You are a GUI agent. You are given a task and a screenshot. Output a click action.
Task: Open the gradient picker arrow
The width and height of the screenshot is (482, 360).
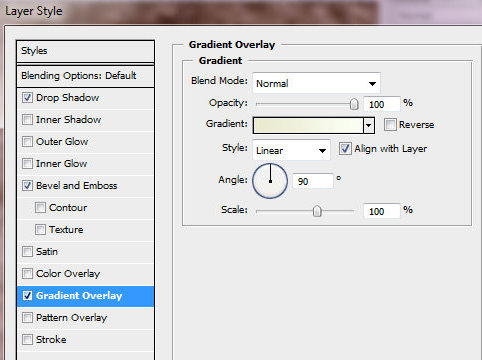coord(369,125)
